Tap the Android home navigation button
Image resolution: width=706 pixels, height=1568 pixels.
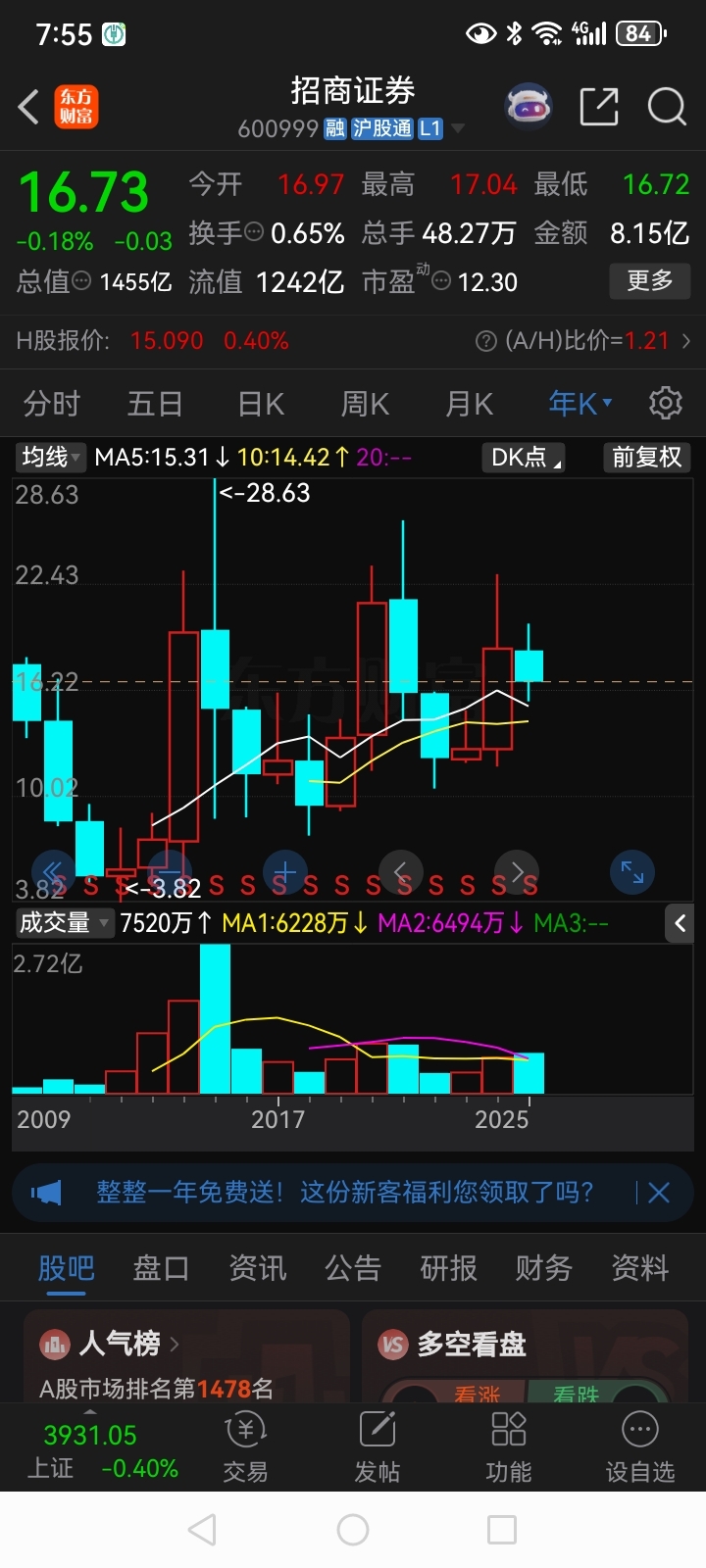353,1530
